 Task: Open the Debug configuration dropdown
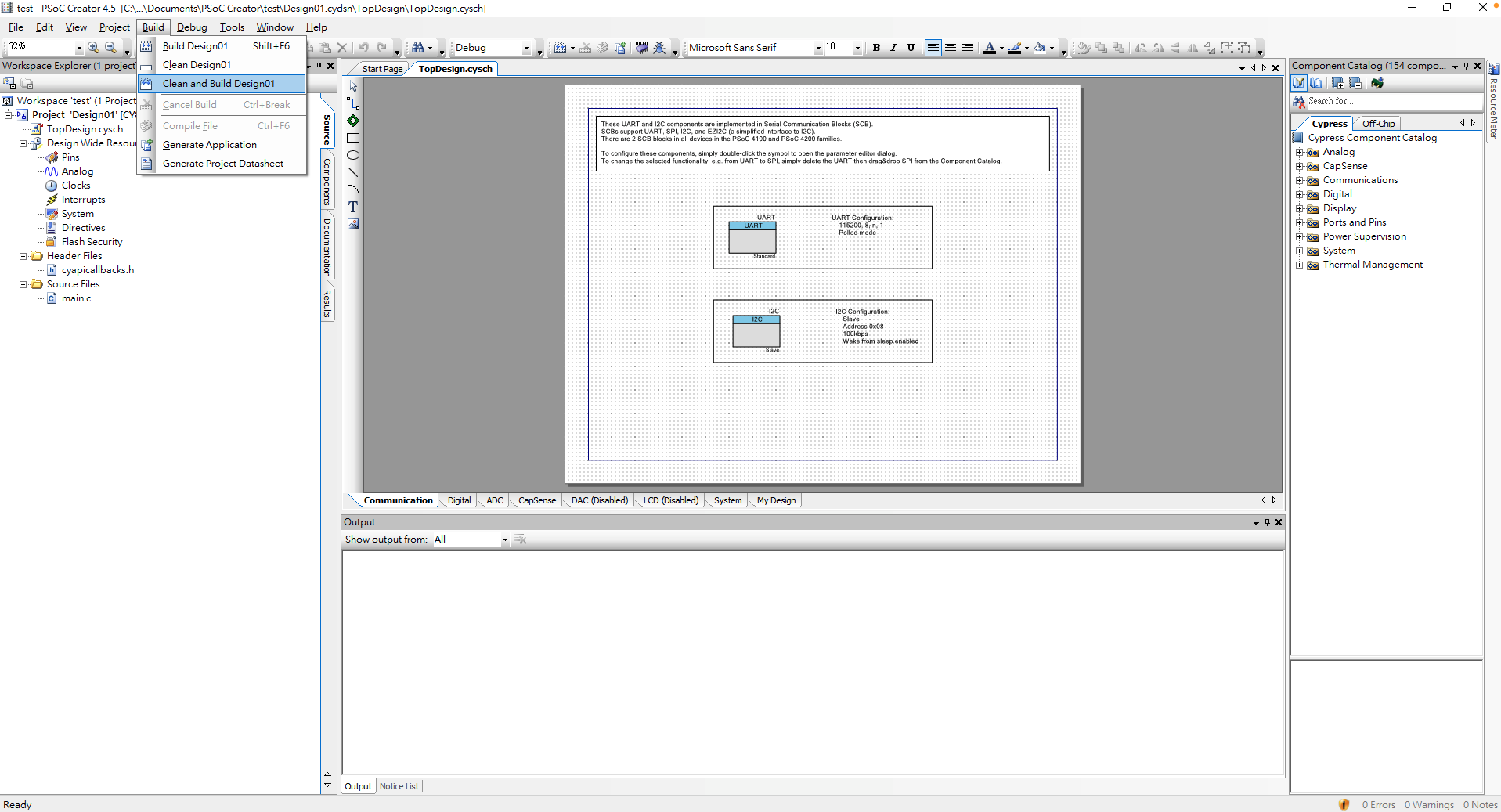tap(525, 48)
